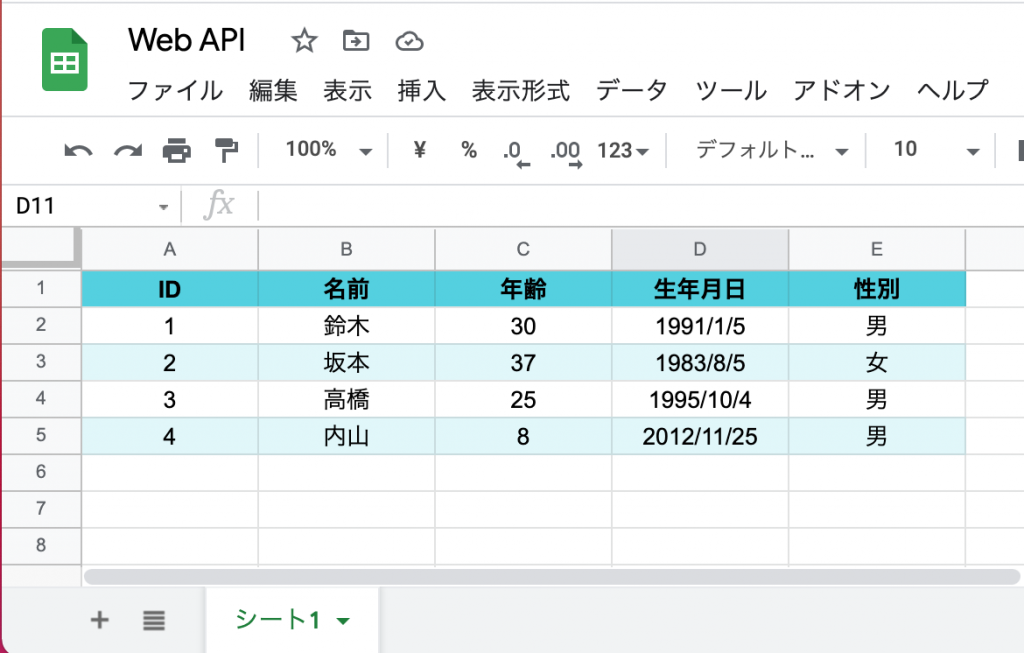The width and height of the screenshot is (1024, 653).
Task: Select row 1 header
Action: coord(41,288)
